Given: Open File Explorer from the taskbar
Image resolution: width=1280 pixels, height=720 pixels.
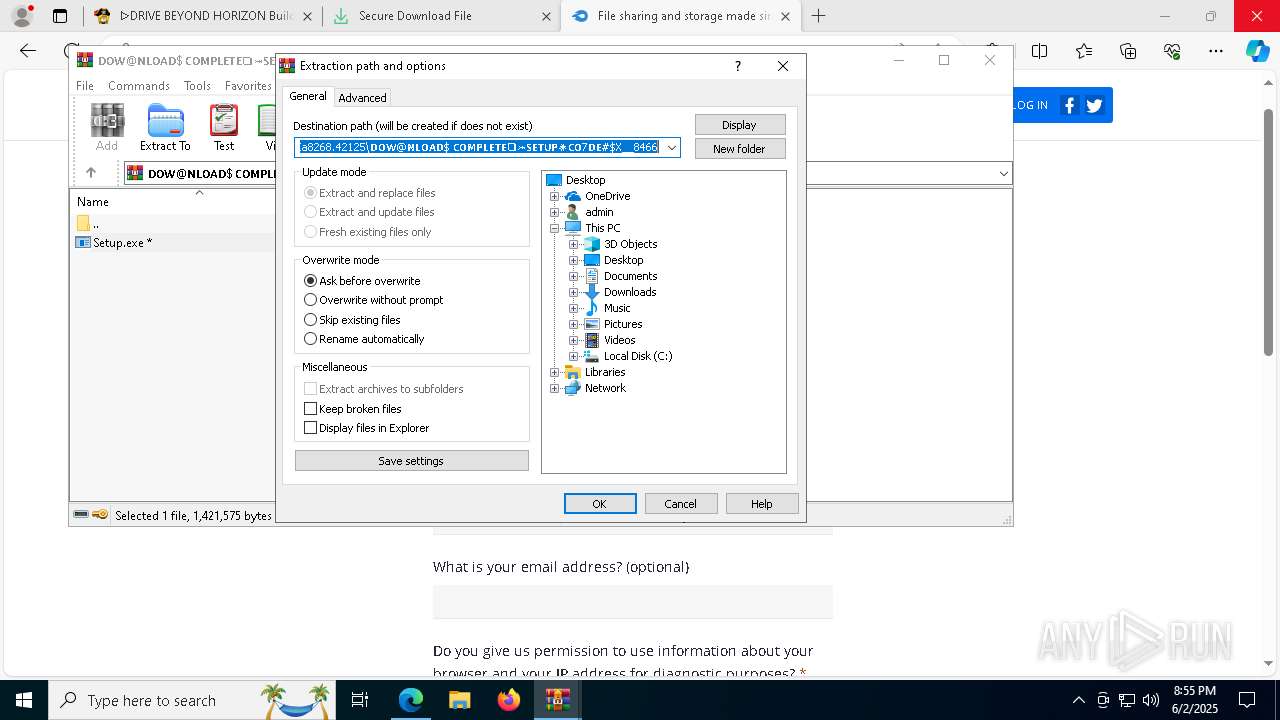Looking at the screenshot, I should (x=459, y=700).
